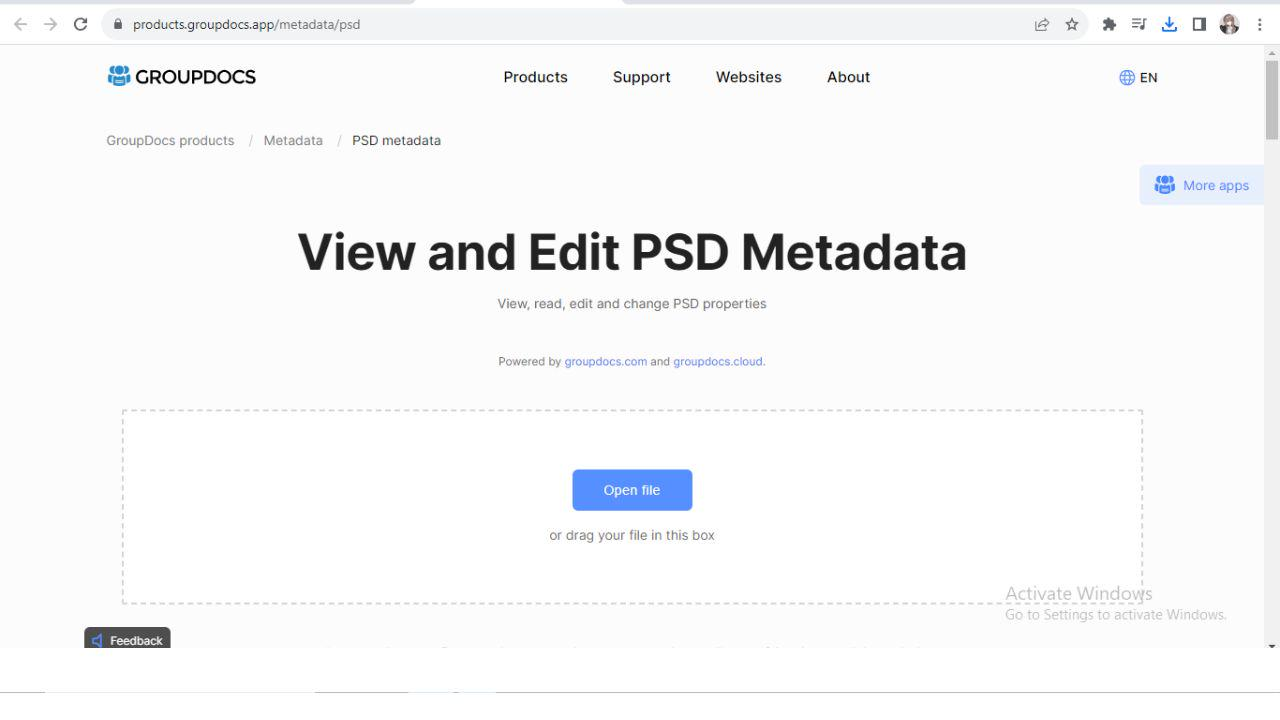
Task: Open the EN language selector
Action: (1138, 77)
